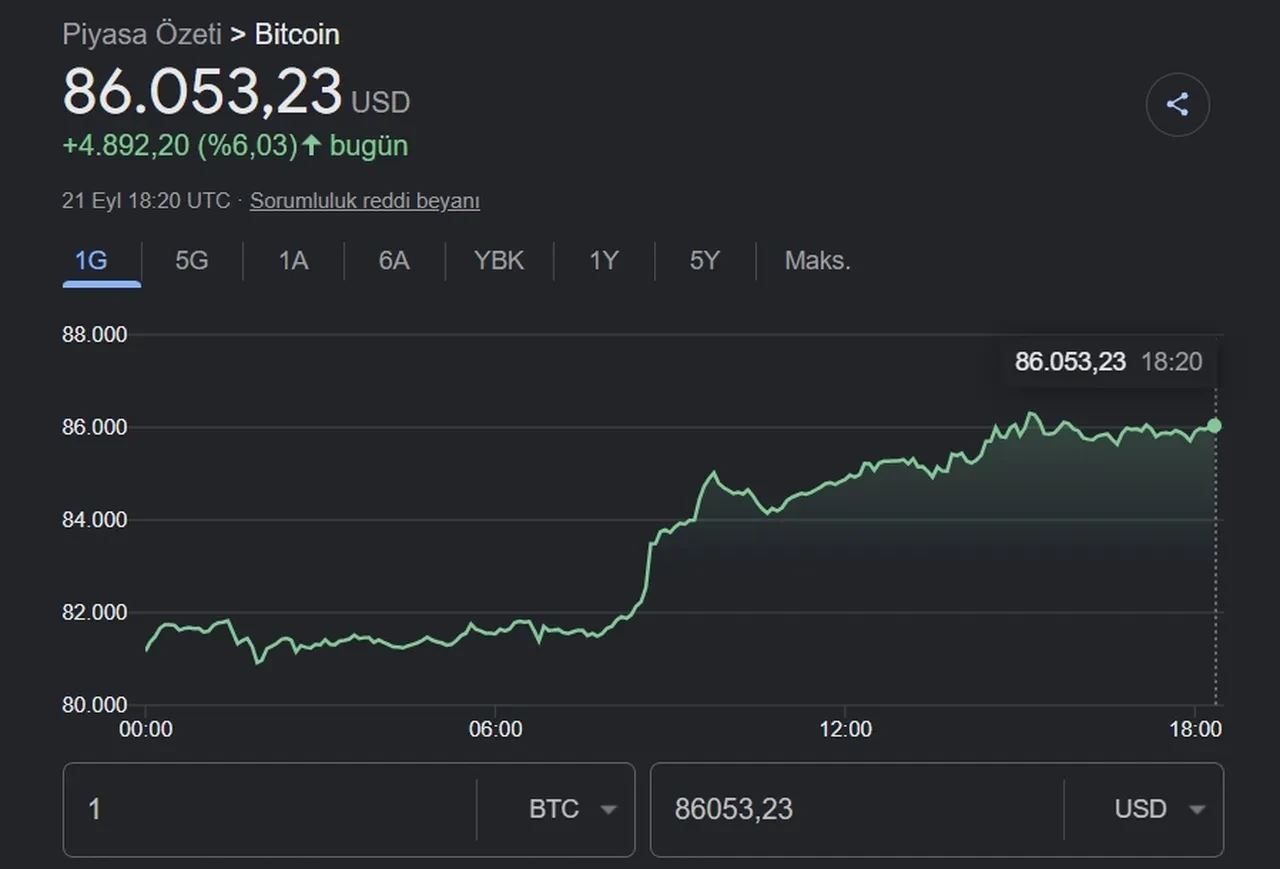1280x869 pixels.
Task: Click the 21 Eyl 18:20 UTC timestamp
Action: 146,201
